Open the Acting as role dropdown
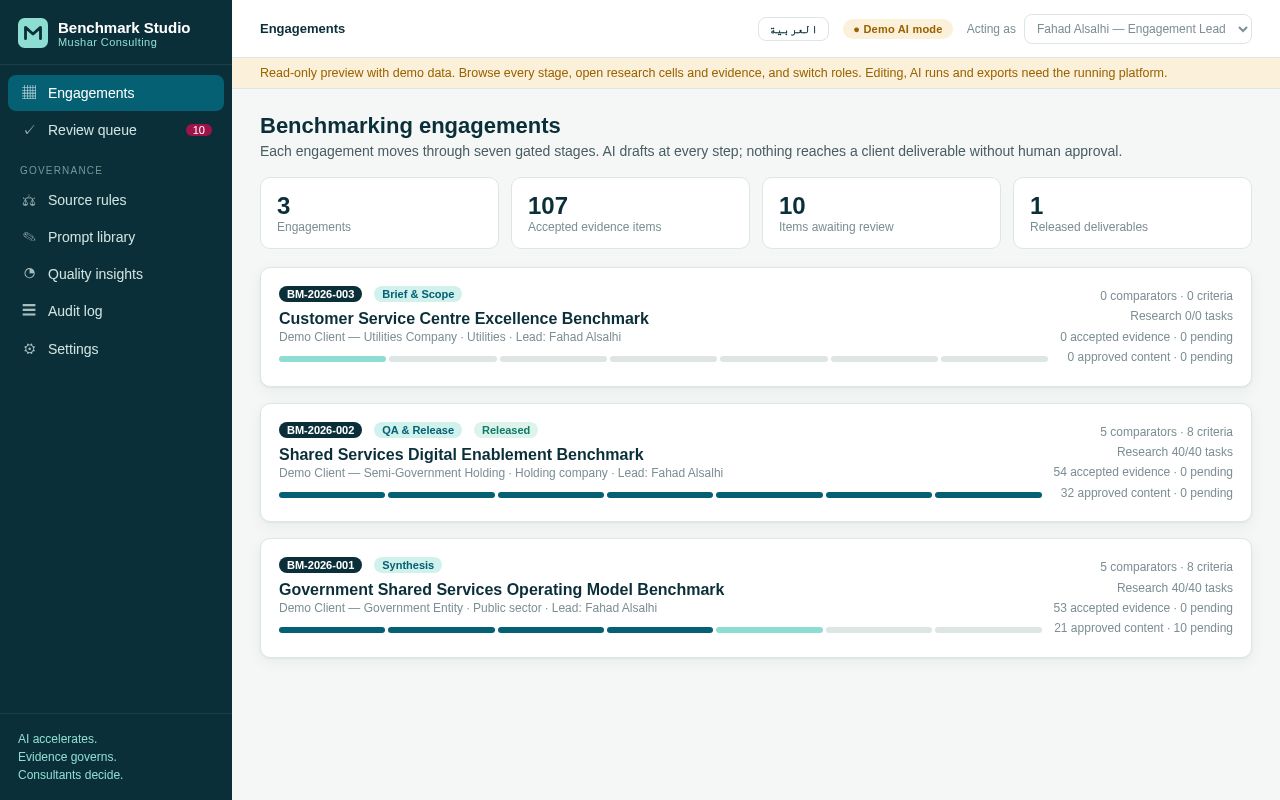This screenshot has width=1280, height=800. (x=1138, y=29)
